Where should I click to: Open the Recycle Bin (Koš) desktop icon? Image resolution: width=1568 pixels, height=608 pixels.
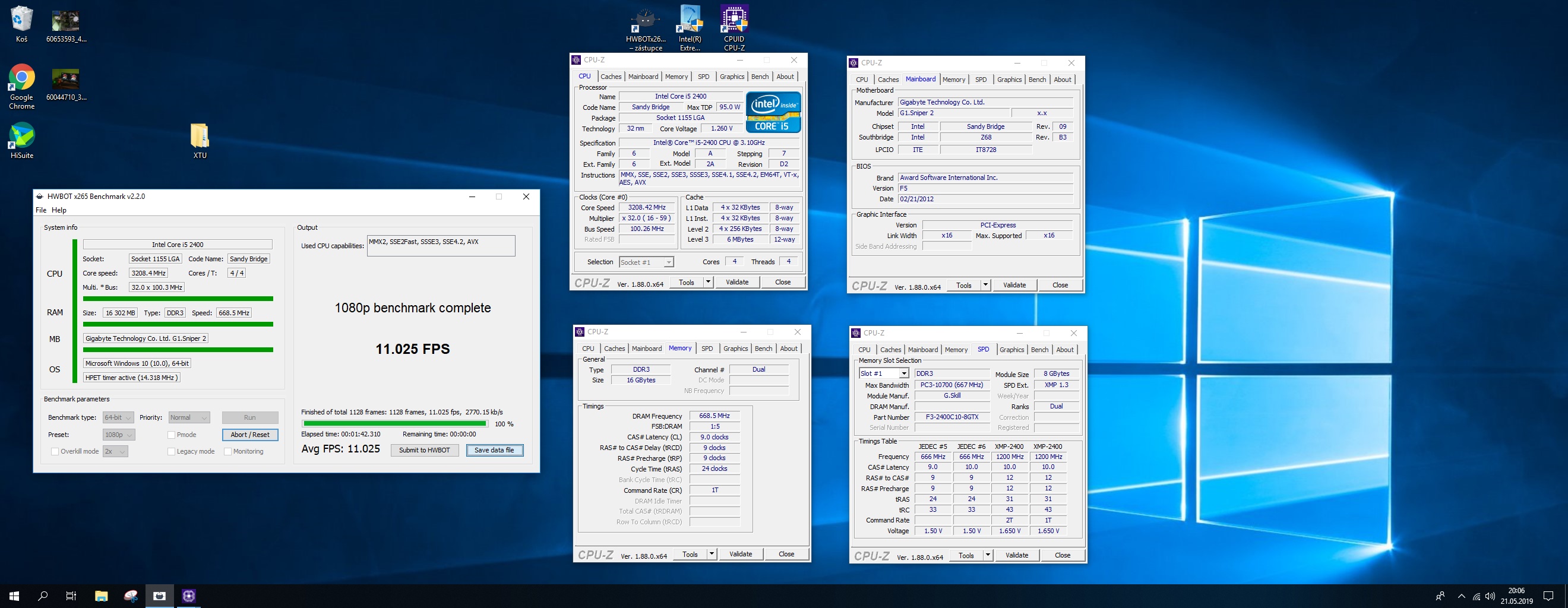(x=21, y=24)
